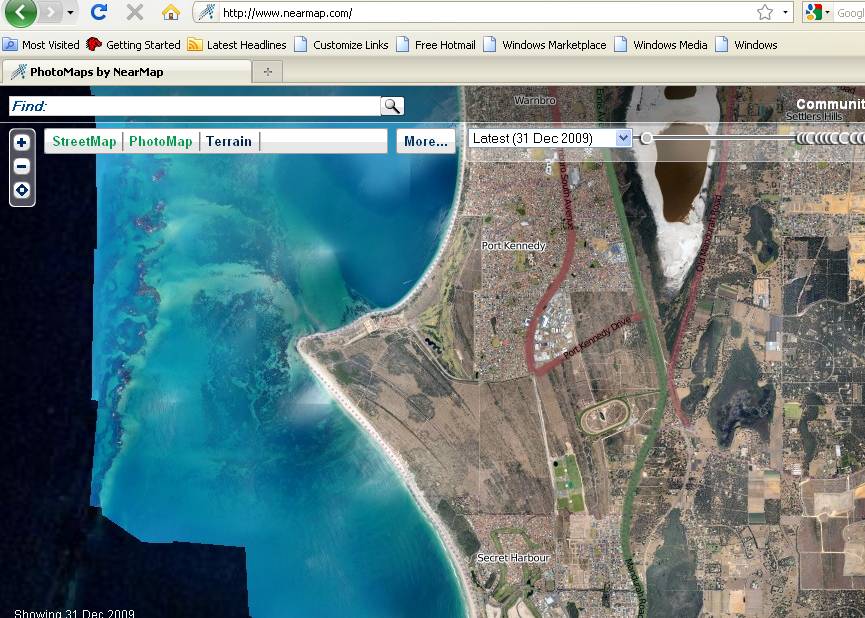Reload the page with the refresh icon
The image size is (865, 618).
point(98,12)
